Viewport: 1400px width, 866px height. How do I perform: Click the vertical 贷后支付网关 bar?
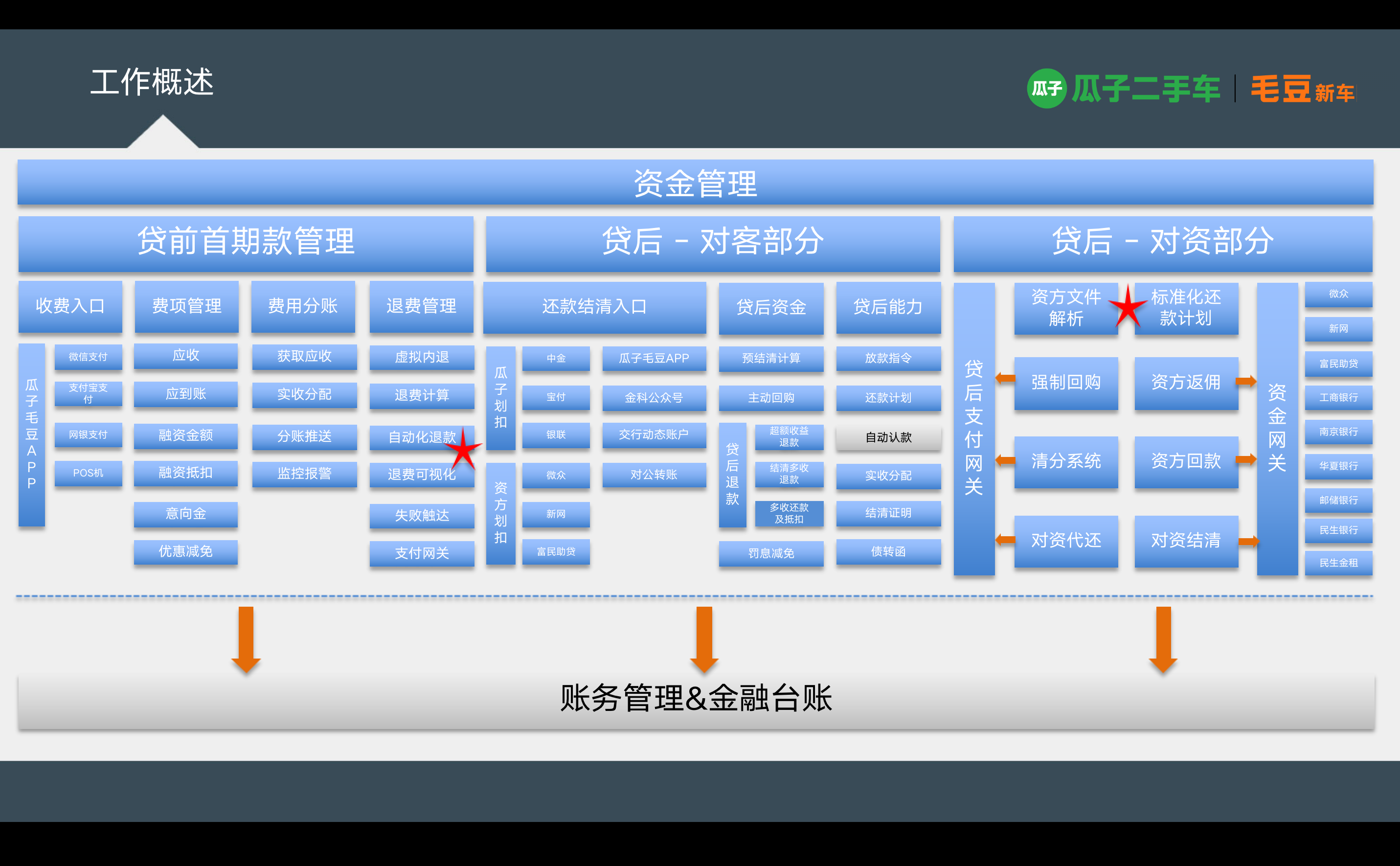point(973,429)
